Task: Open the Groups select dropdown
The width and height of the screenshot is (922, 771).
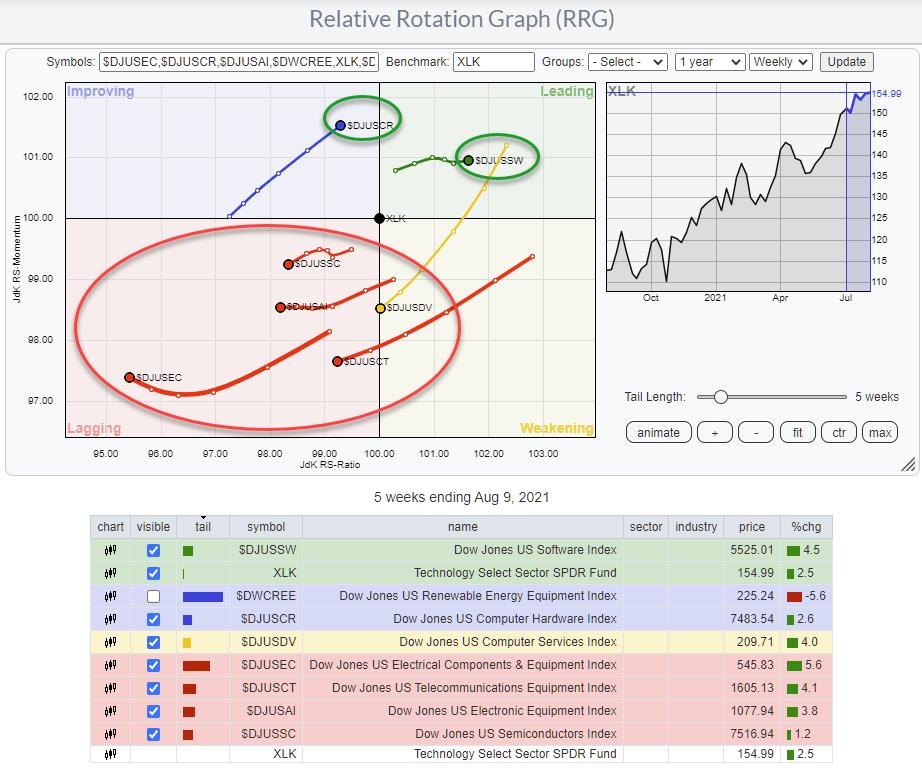Action: [x=627, y=62]
